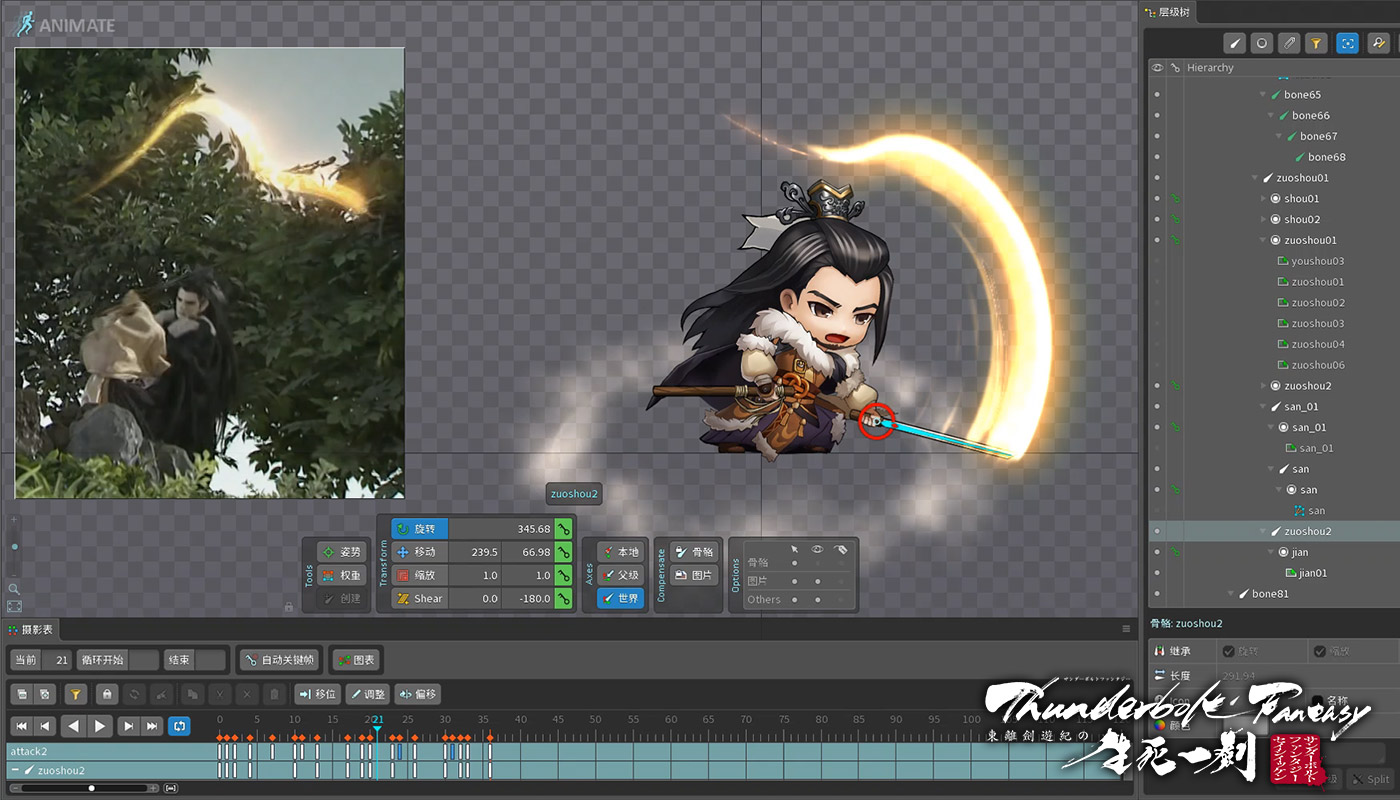Open the Graph (图表) button
This screenshot has width=1400, height=800.
[356, 660]
